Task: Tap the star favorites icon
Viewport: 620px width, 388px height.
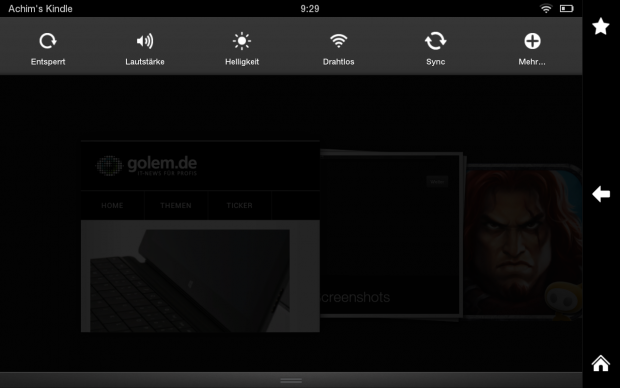Action: 601,26
